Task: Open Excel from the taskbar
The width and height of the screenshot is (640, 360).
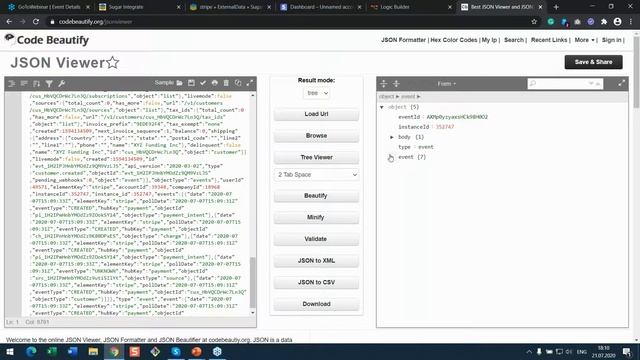Action: click(x=52, y=351)
